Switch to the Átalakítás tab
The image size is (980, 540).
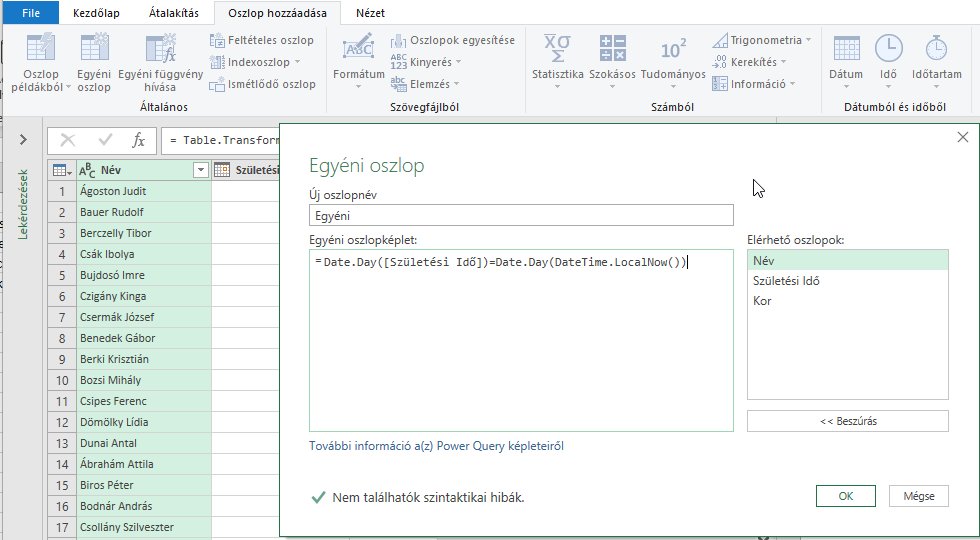pyautogui.click(x=174, y=12)
